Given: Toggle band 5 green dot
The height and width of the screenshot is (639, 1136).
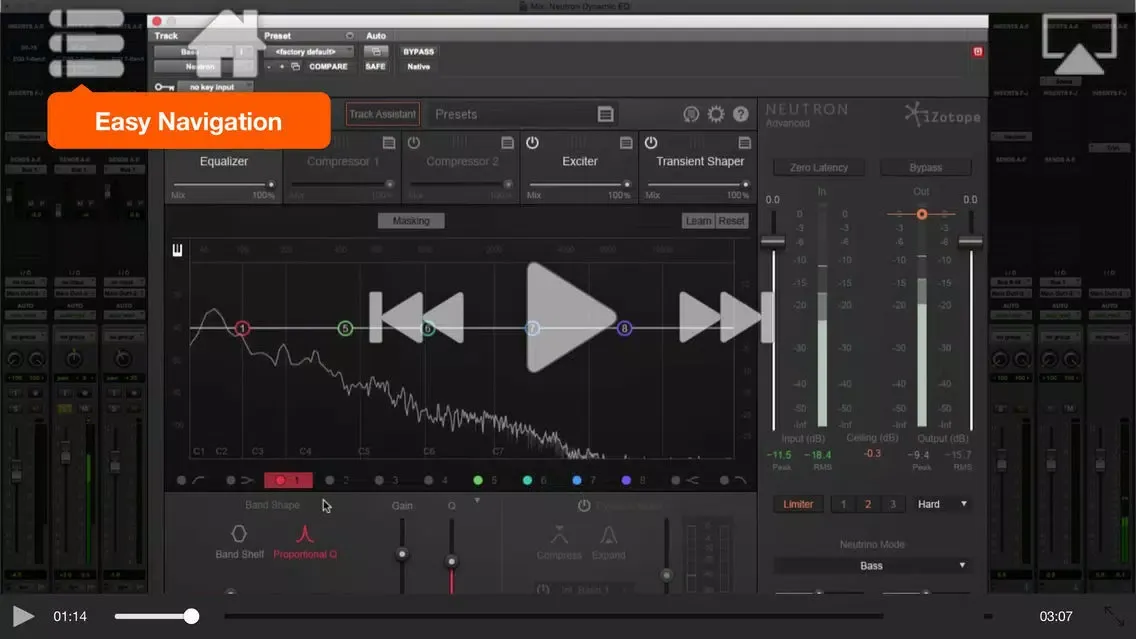Looking at the screenshot, I should pyautogui.click(x=477, y=480).
